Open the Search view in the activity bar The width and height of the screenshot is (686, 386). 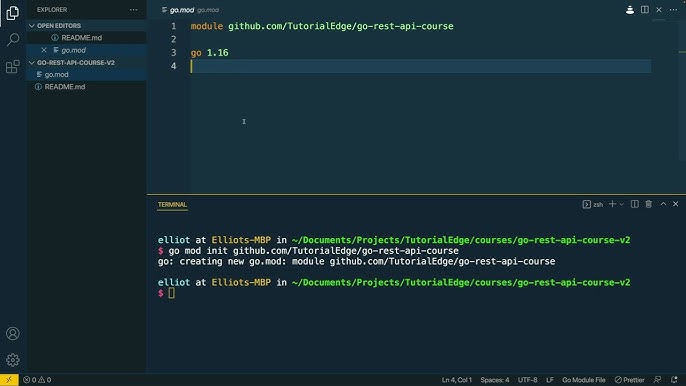(13, 39)
